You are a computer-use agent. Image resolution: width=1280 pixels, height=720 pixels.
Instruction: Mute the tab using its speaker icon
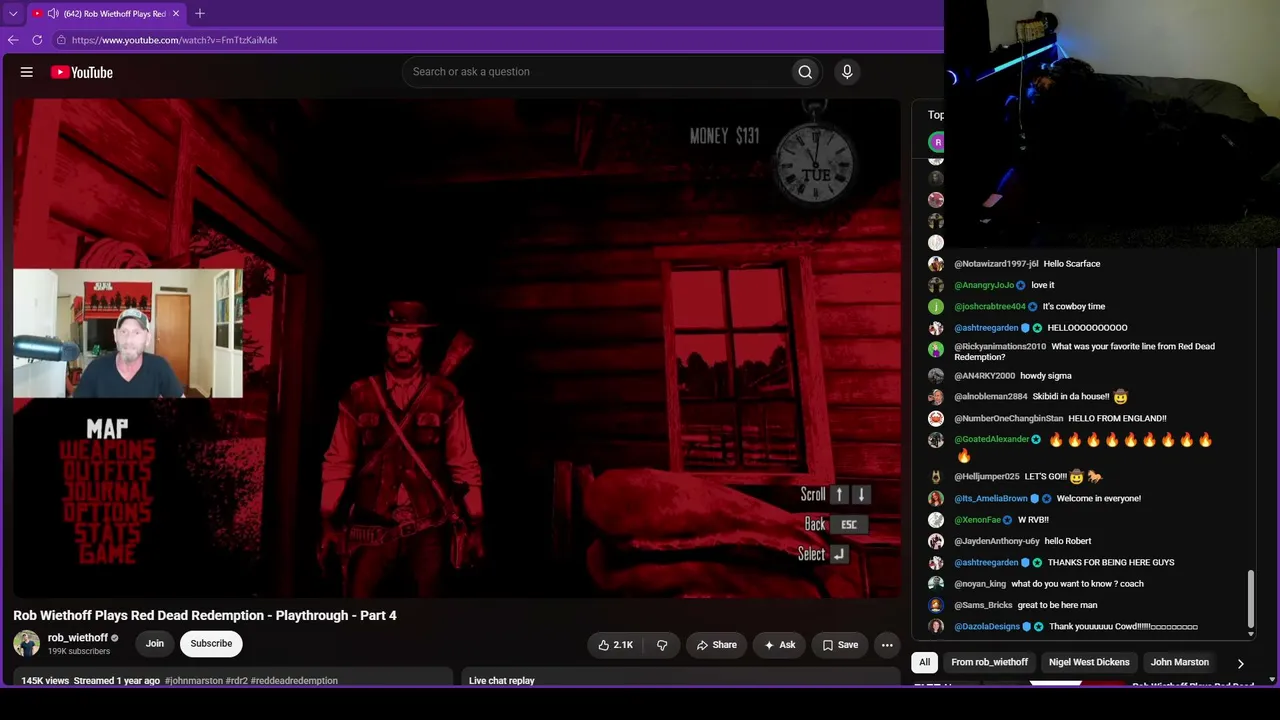[53, 14]
